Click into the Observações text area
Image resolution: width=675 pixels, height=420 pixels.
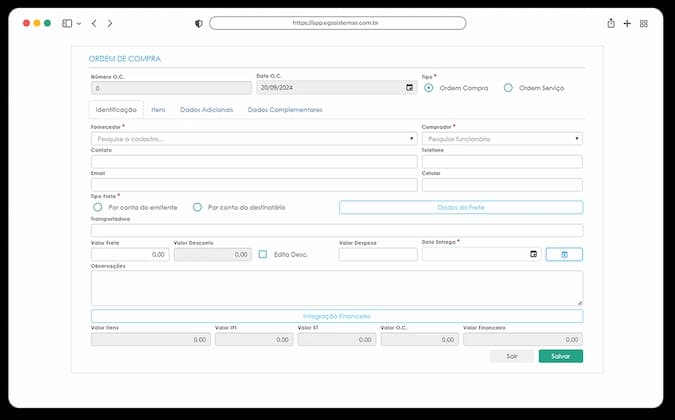point(337,288)
